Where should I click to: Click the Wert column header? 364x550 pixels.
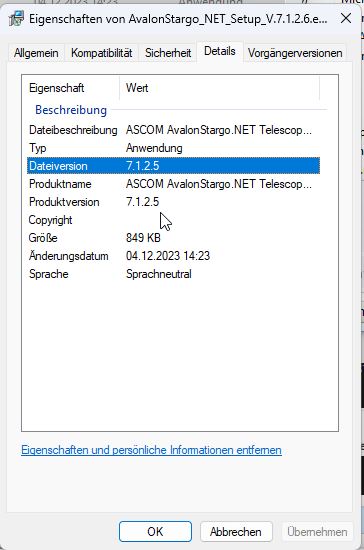[220, 88]
